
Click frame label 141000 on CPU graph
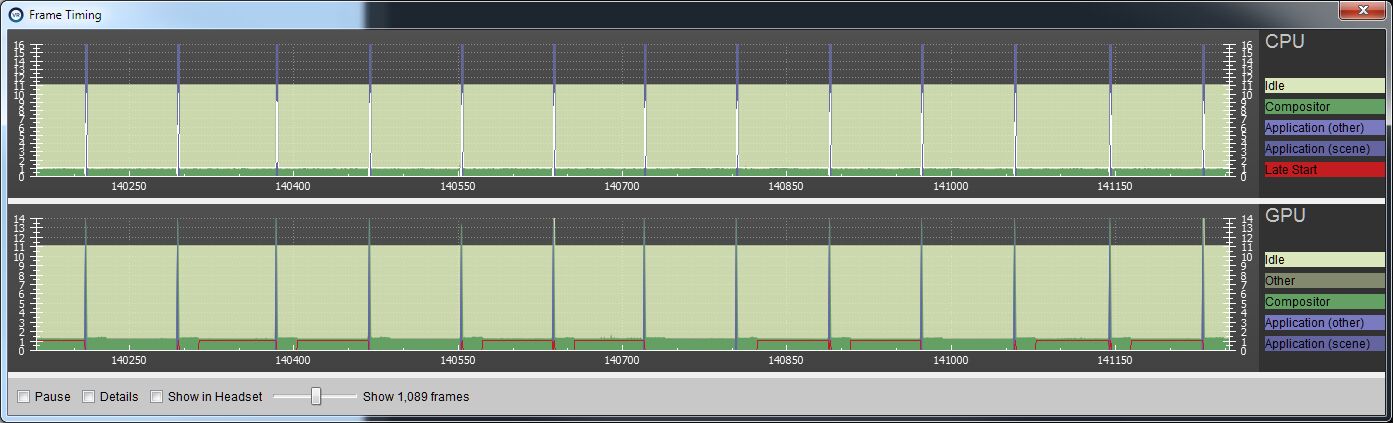pyautogui.click(x=950, y=187)
